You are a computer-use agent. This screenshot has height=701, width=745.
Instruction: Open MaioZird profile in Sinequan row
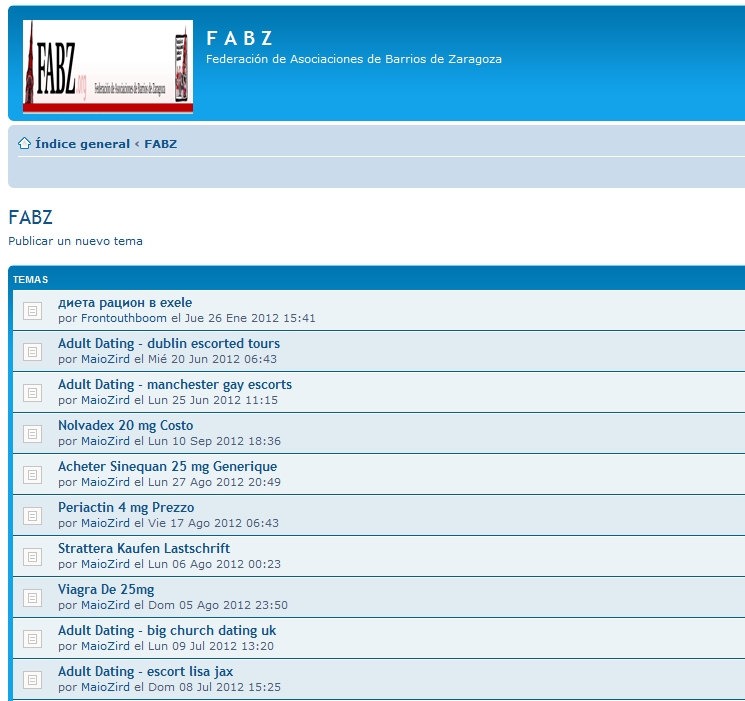tap(105, 482)
